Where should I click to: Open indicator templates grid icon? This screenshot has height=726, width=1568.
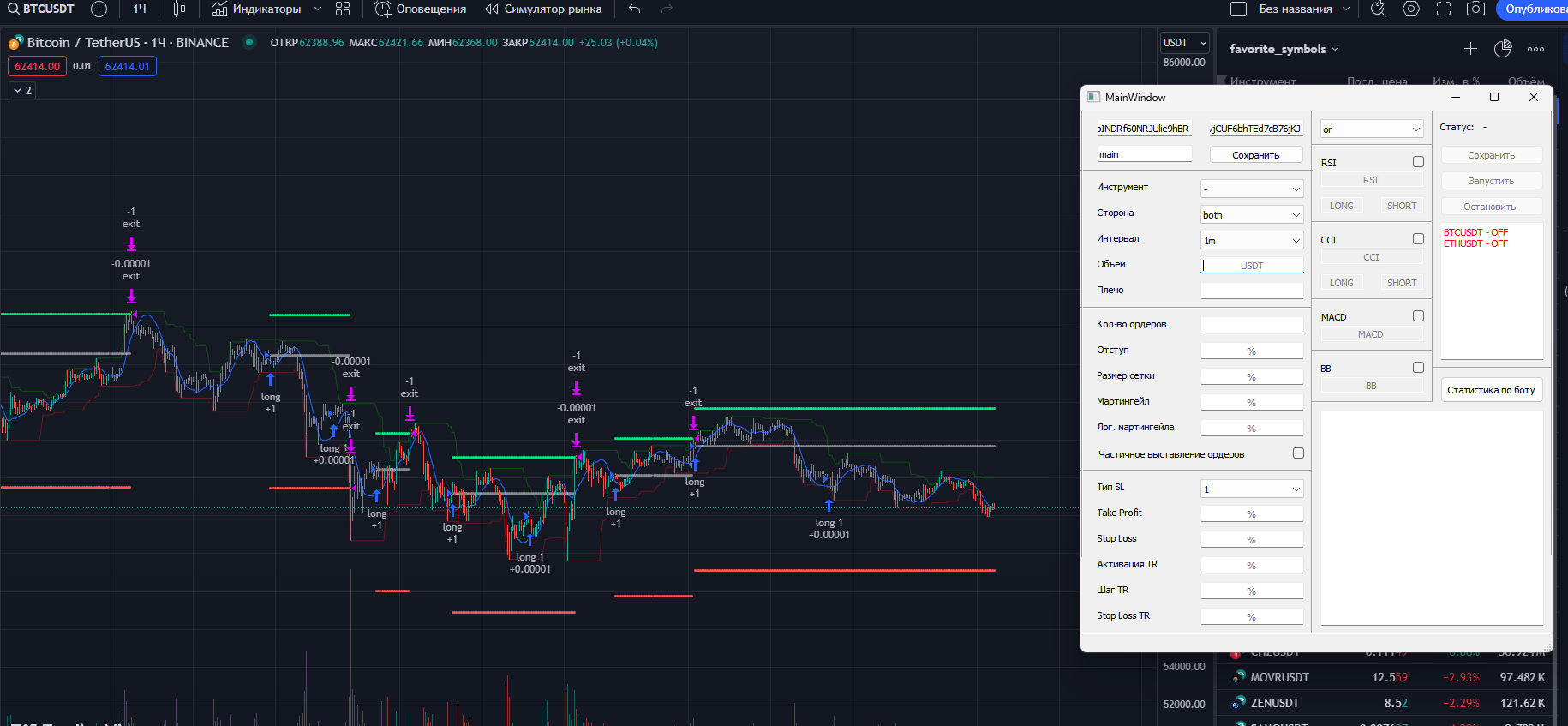[x=343, y=9]
